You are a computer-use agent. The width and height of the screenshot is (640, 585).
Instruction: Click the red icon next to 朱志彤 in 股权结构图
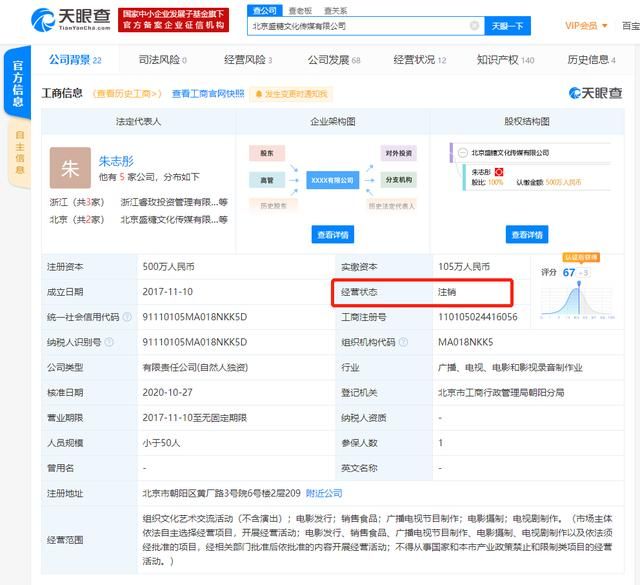click(x=499, y=172)
